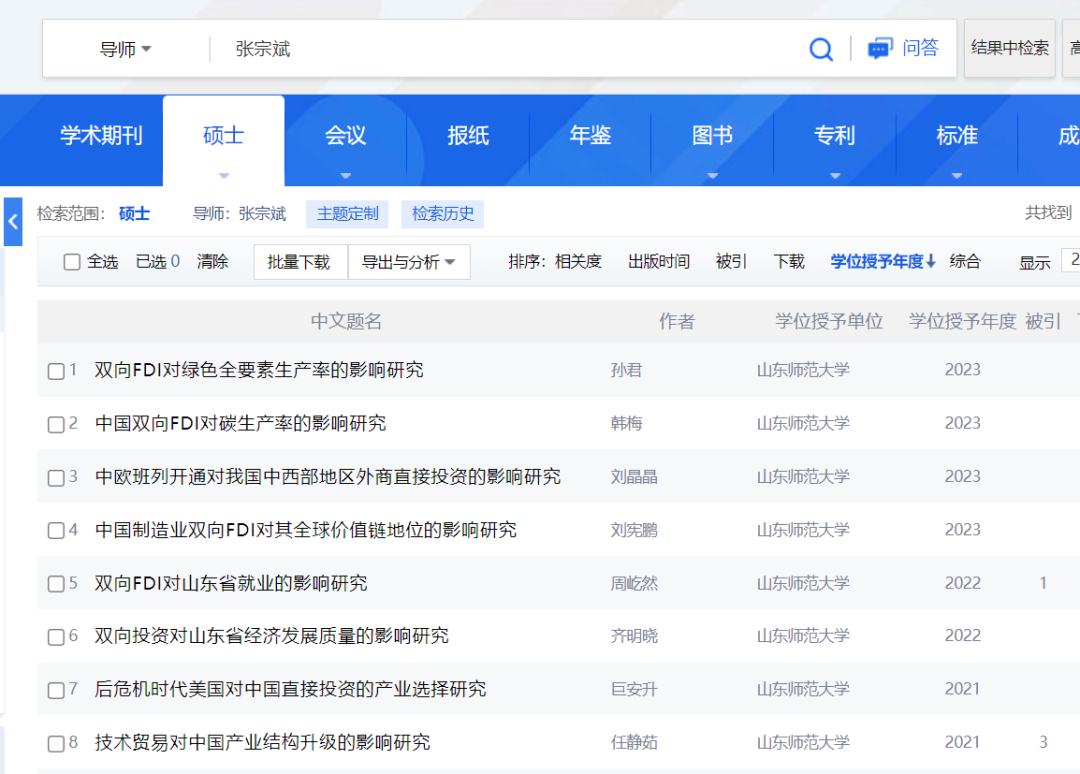Sort results by 出版时间
Viewport: 1080px width, 774px height.
(x=658, y=262)
